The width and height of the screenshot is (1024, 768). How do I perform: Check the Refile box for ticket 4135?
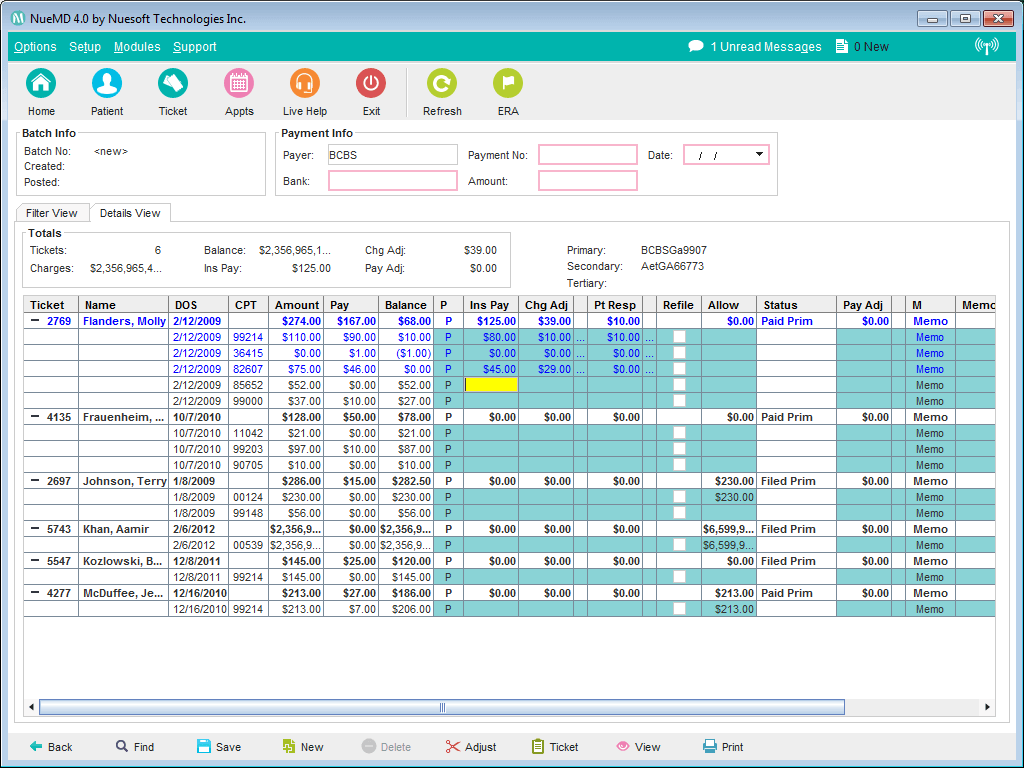(x=678, y=433)
